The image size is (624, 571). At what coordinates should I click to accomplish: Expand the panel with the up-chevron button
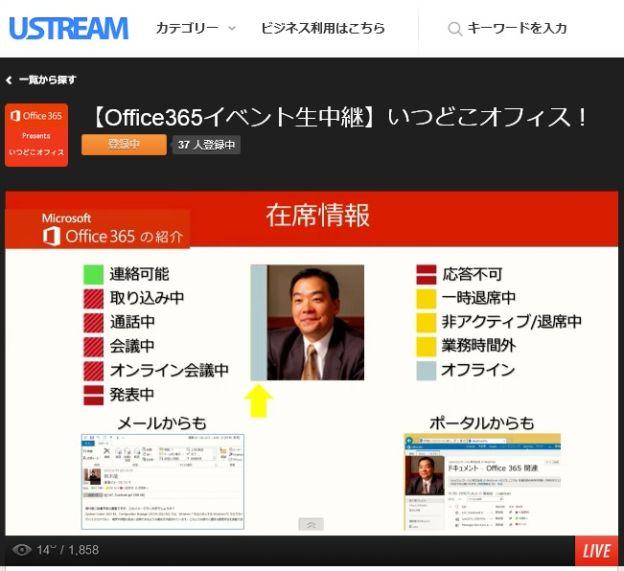pos(311,524)
